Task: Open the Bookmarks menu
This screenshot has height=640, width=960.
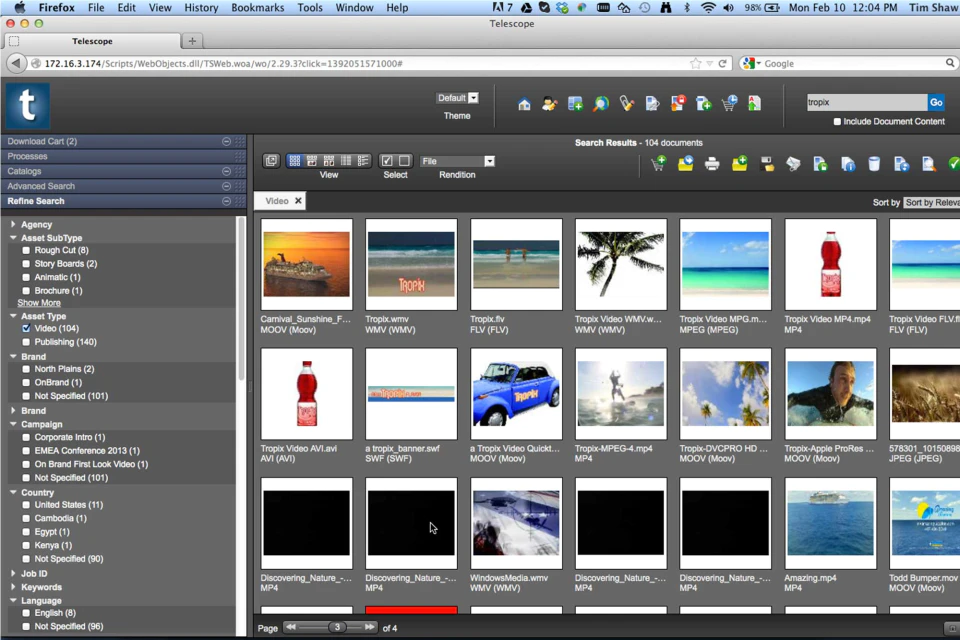Action: (257, 8)
